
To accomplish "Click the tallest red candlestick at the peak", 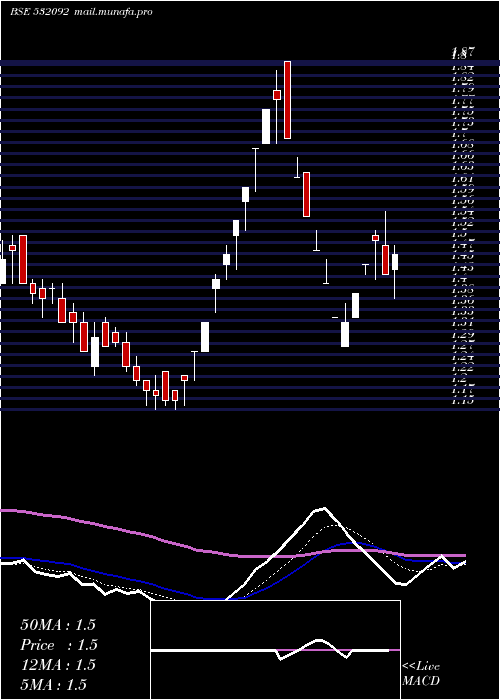I will (288, 100).
